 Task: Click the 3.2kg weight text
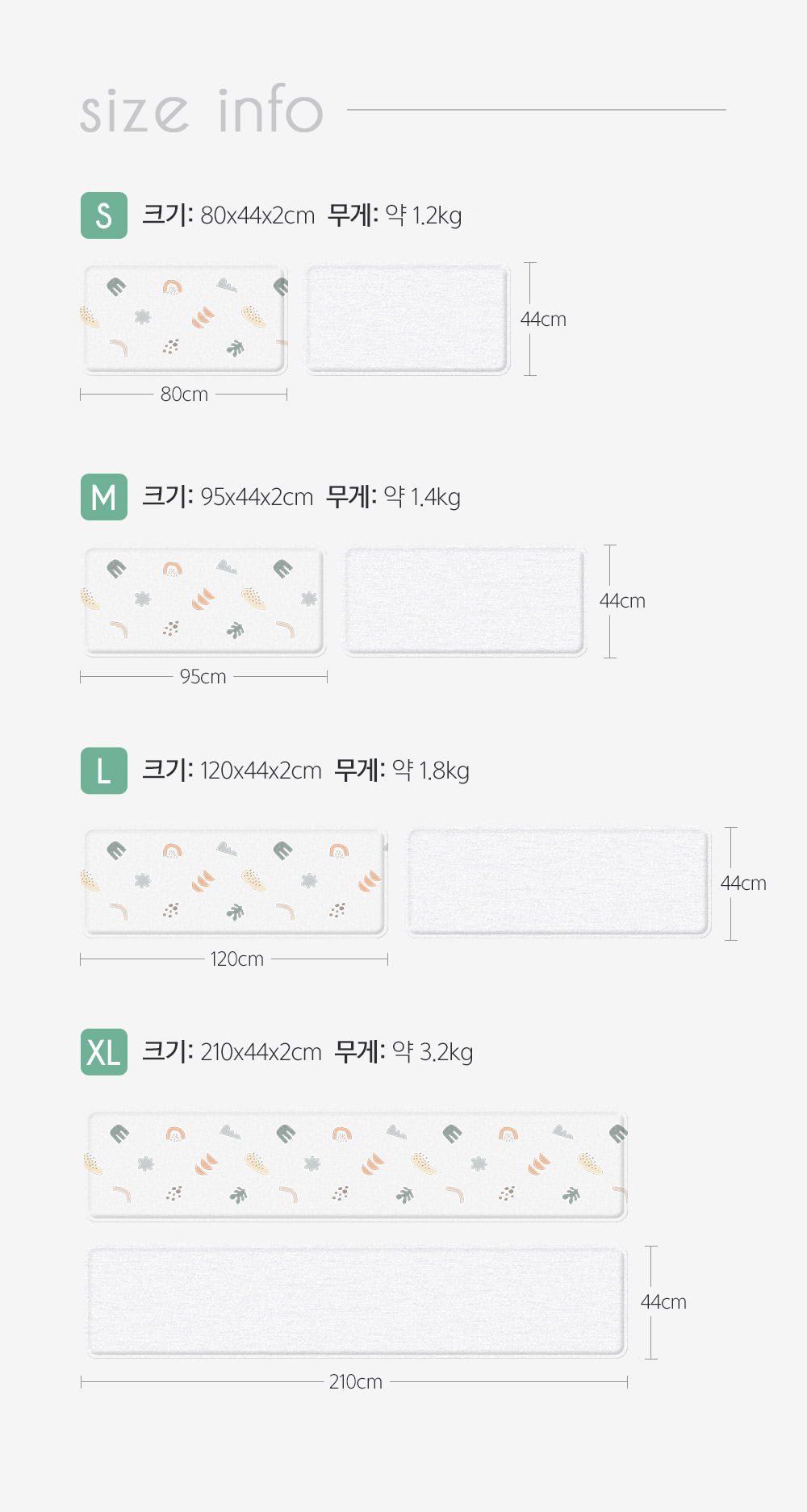tap(446, 1052)
